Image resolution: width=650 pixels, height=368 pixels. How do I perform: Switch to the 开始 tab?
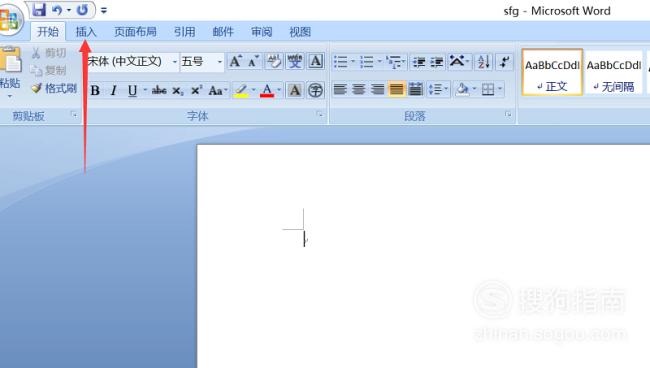click(48, 31)
